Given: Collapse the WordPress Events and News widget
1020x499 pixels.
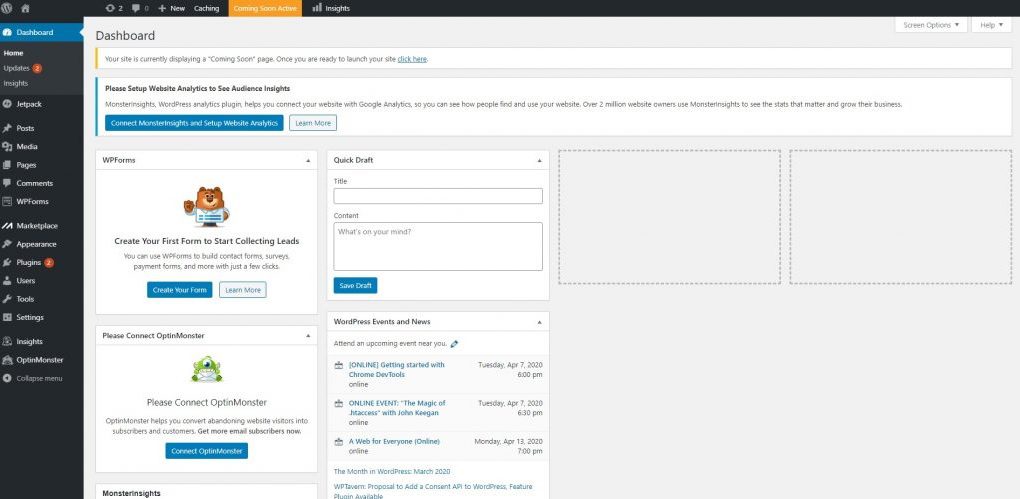Looking at the screenshot, I should tap(539, 321).
